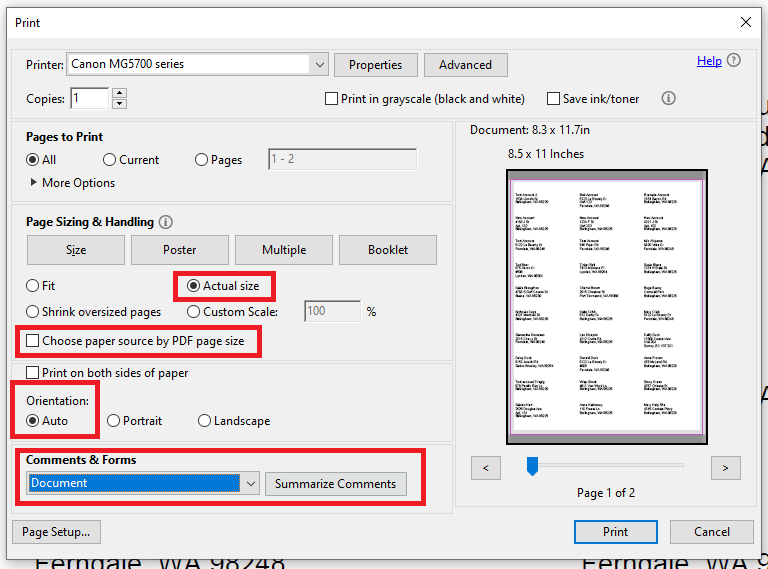Go to the previous preview page arrow
Screen dimensions: 768x569
pyautogui.click(x=485, y=467)
